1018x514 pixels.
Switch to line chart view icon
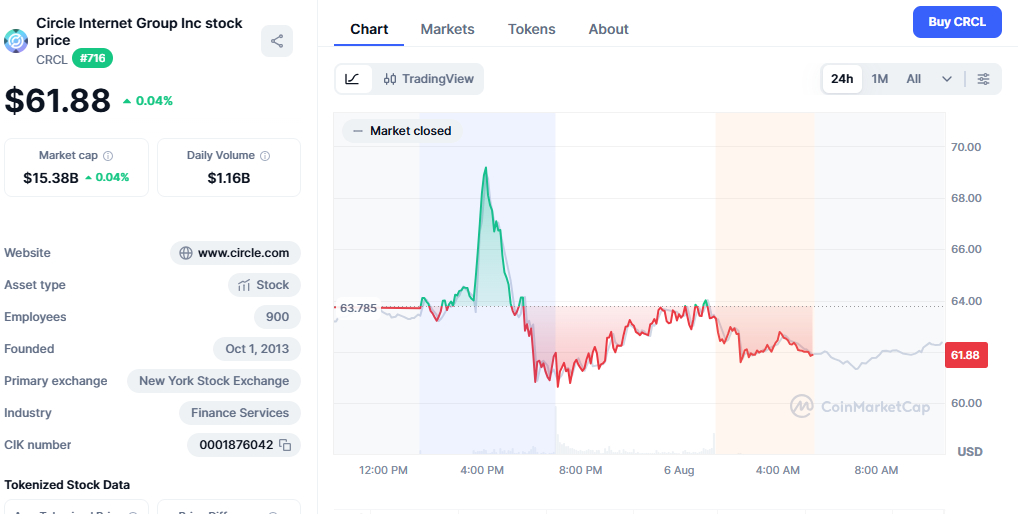pos(353,79)
